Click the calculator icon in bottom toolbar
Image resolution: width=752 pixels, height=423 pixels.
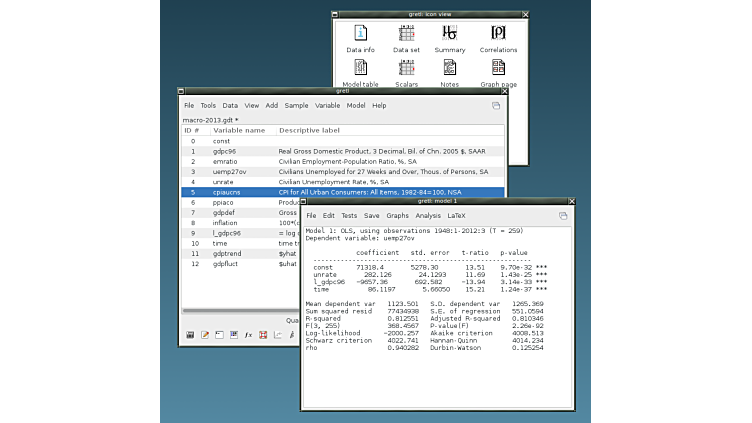pos(190,334)
